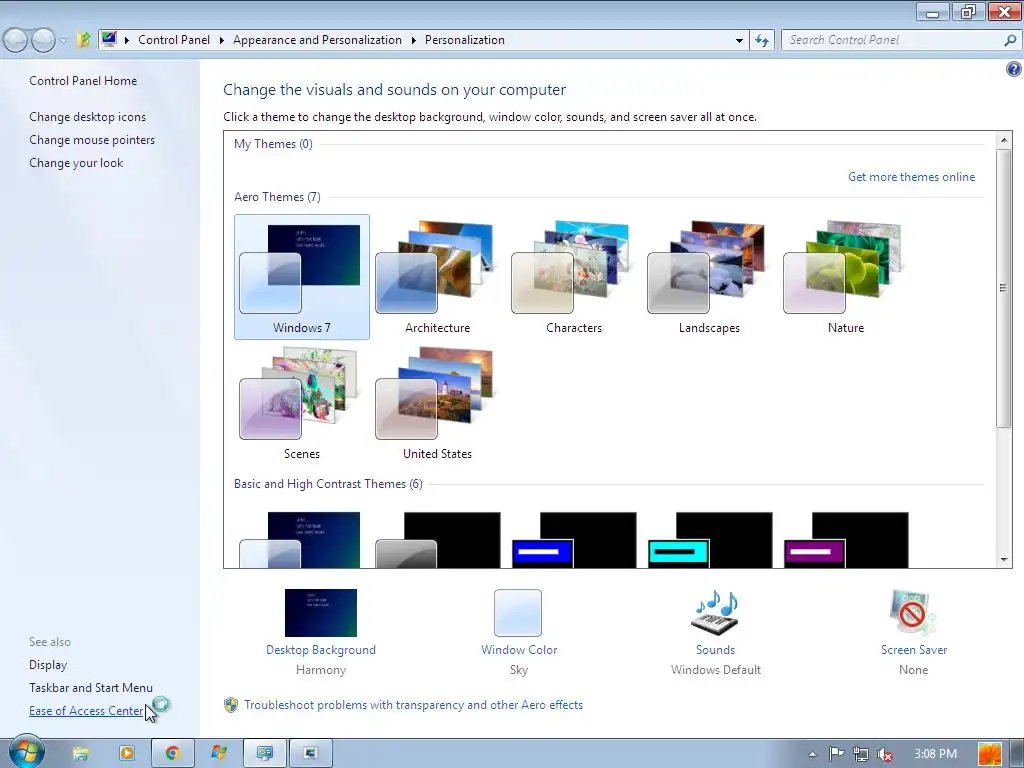Image resolution: width=1024 pixels, height=768 pixels.
Task: Open the Sounds settings icon
Action: [x=715, y=613]
